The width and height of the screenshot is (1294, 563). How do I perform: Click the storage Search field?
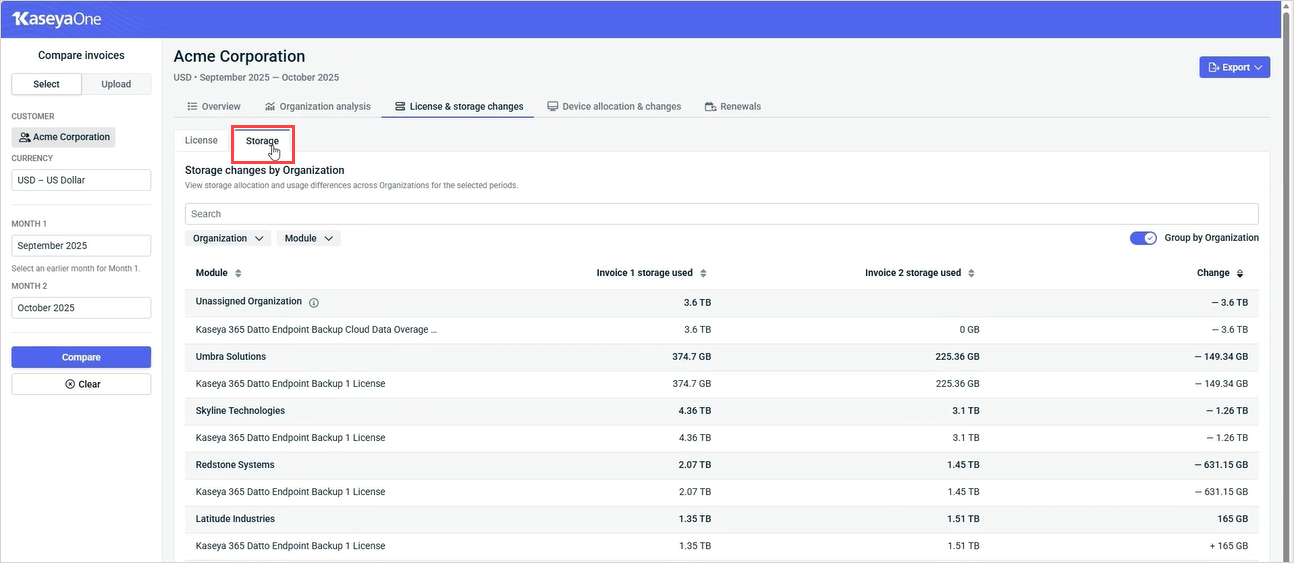click(721, 214)
